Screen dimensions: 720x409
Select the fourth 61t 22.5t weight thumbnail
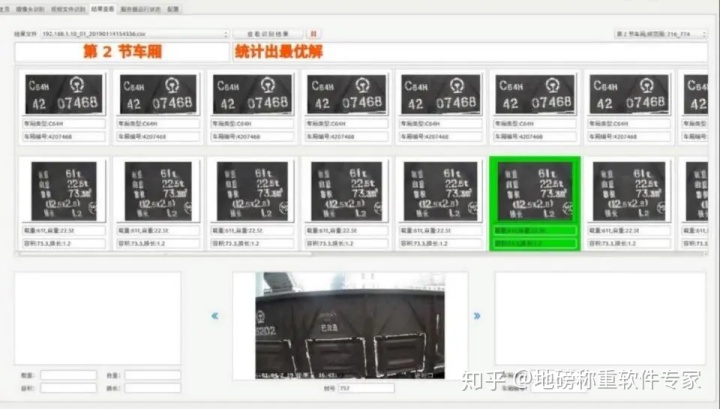coord(347,191)
